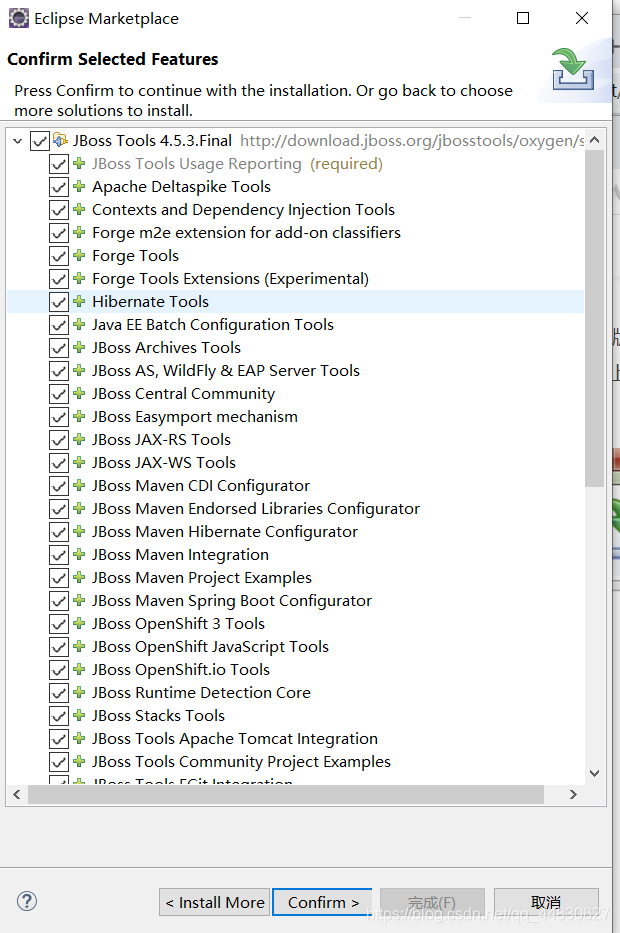The image size is (620, 933).
Task: Click the Eclipse Marketplace title bar icon
Action: click(18, 18)
